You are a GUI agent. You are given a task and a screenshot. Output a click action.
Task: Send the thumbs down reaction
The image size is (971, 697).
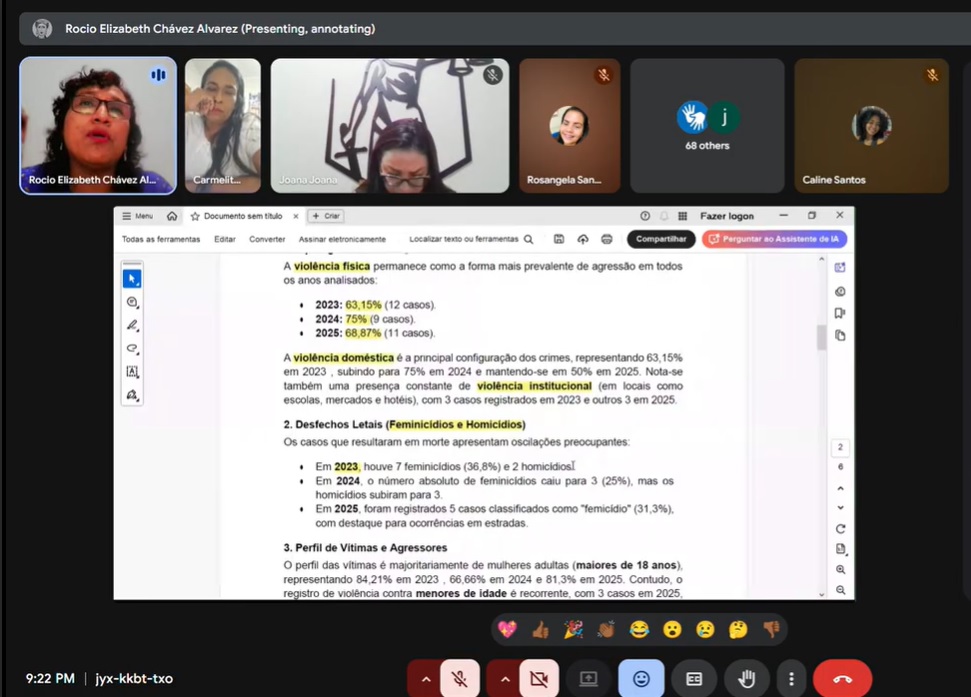pos(770,629)
